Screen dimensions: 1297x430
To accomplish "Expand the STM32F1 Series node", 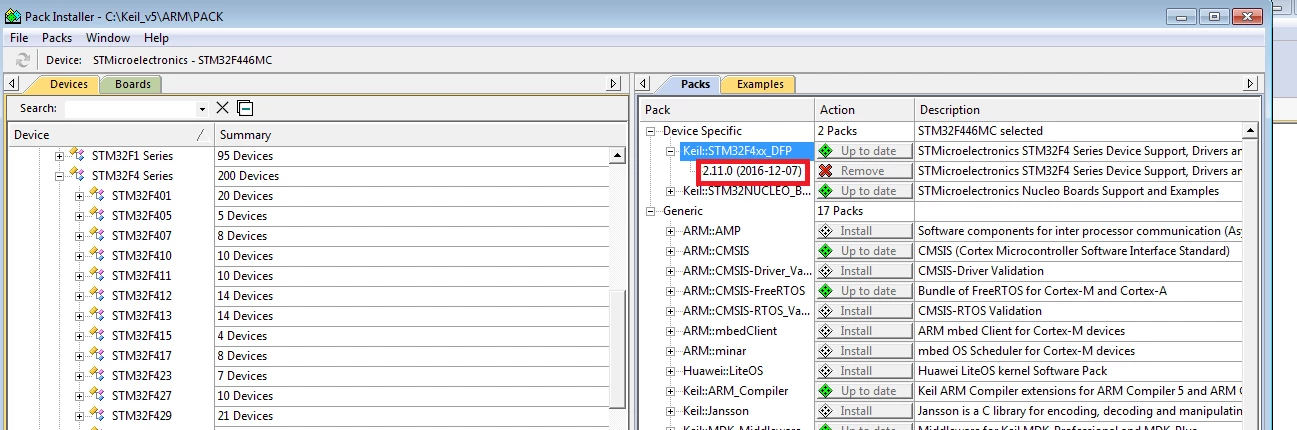I will [59, 156].
